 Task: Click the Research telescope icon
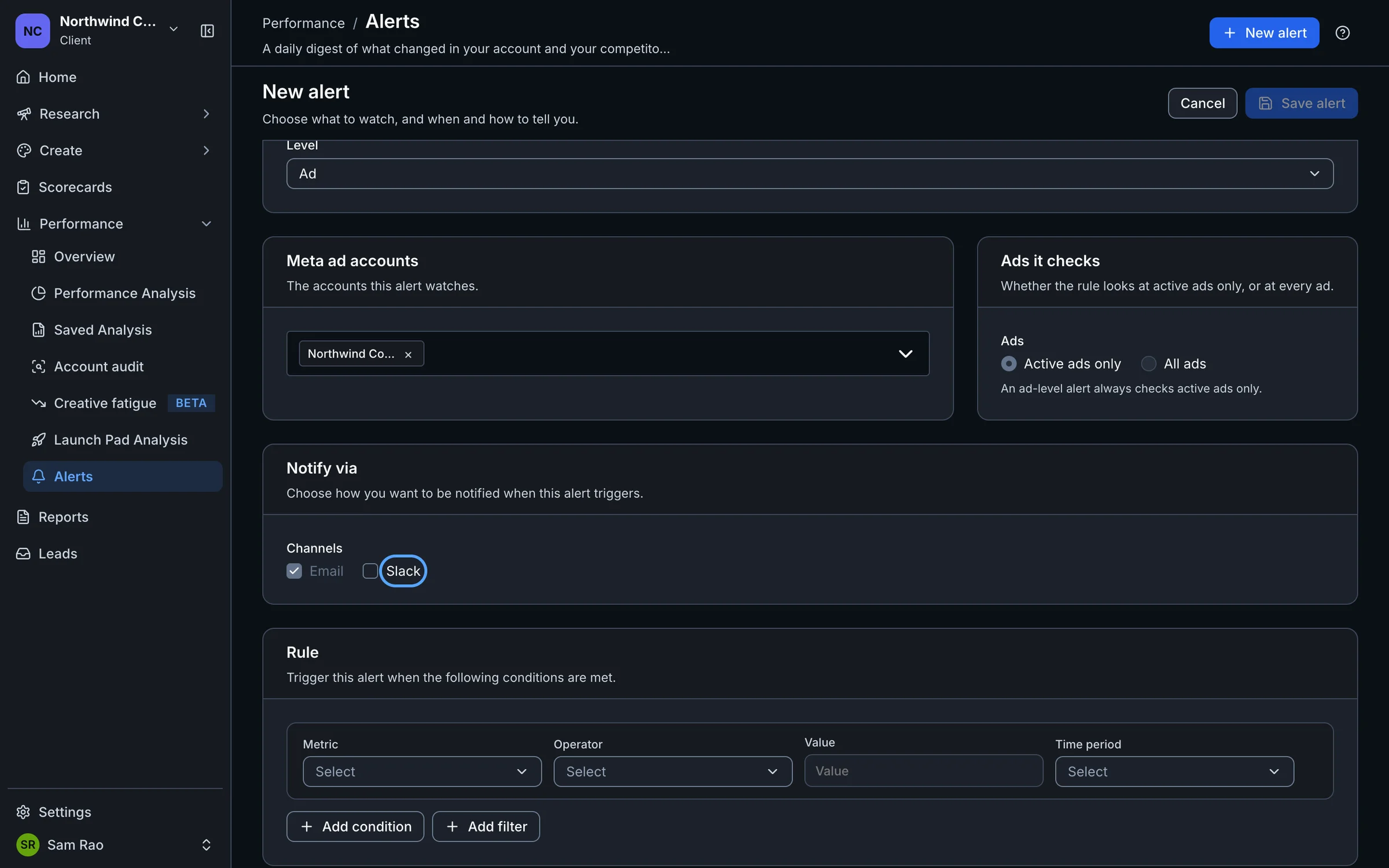pyautogui.click(x=24, y=113)
